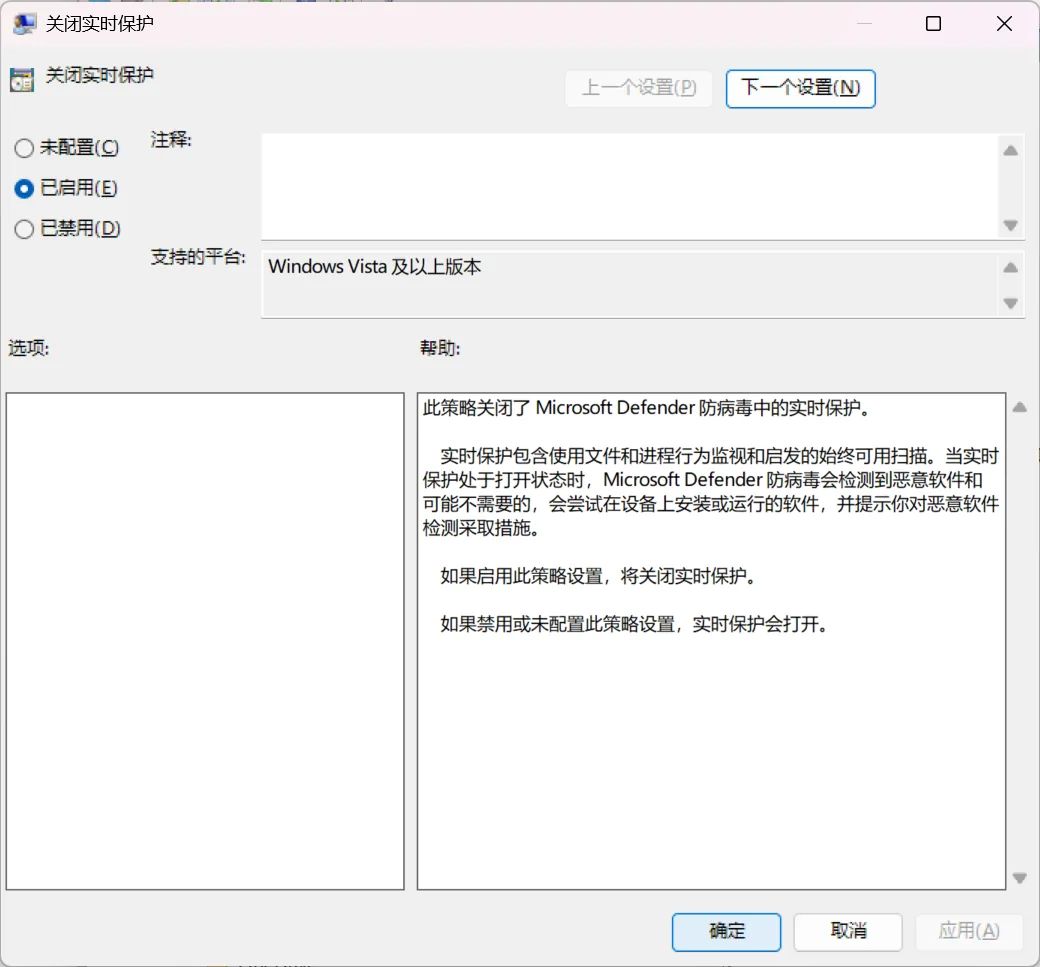The image size is (1040, 967).
Task: Cancel changes with the 取消 button
Action: coord(848,932)
